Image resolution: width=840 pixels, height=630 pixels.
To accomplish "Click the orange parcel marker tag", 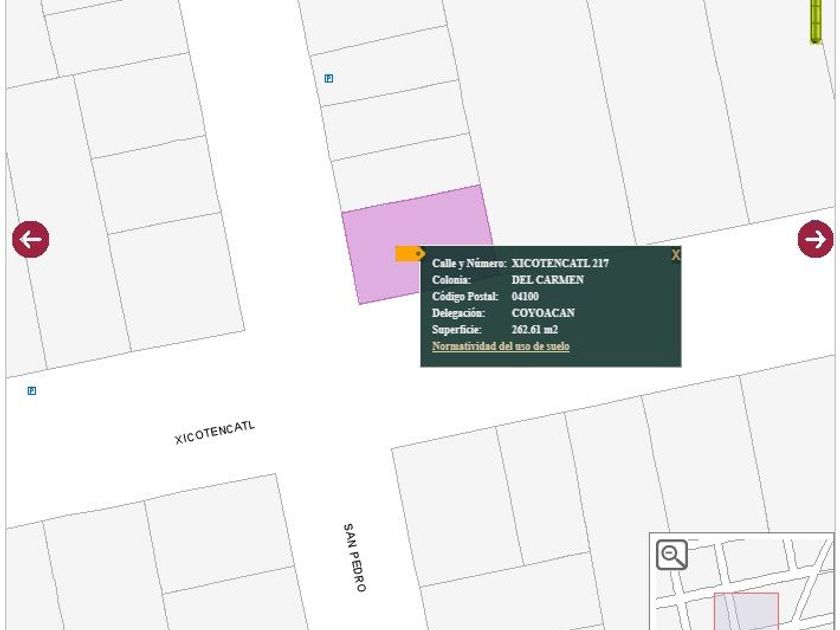I will [410, 254].
